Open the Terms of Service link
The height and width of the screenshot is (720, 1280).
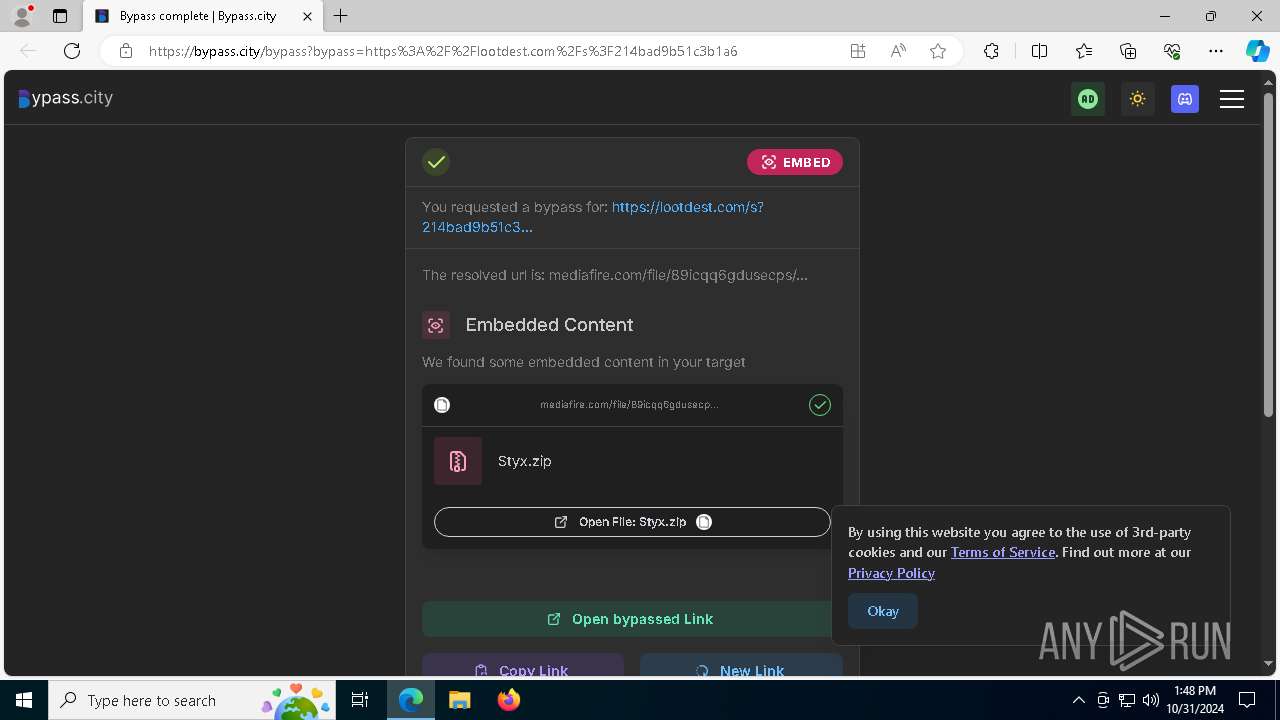click(1003, 552)
